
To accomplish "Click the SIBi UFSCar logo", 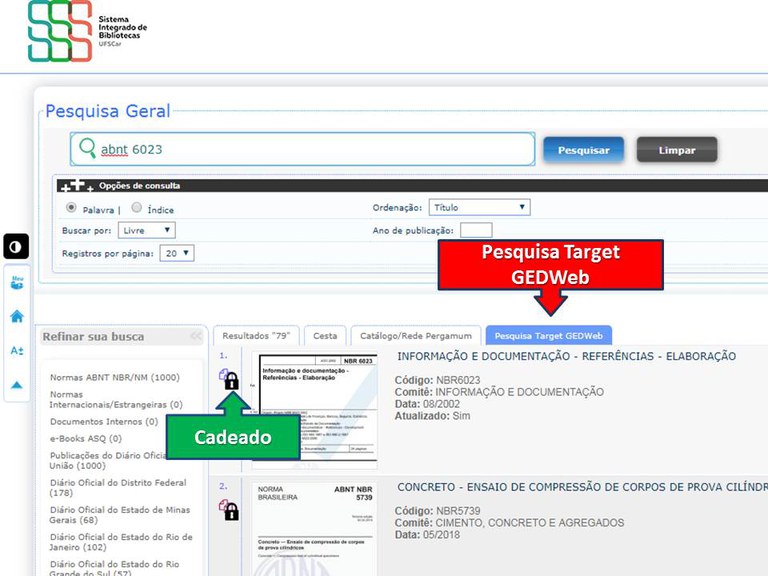I will 87,31.
